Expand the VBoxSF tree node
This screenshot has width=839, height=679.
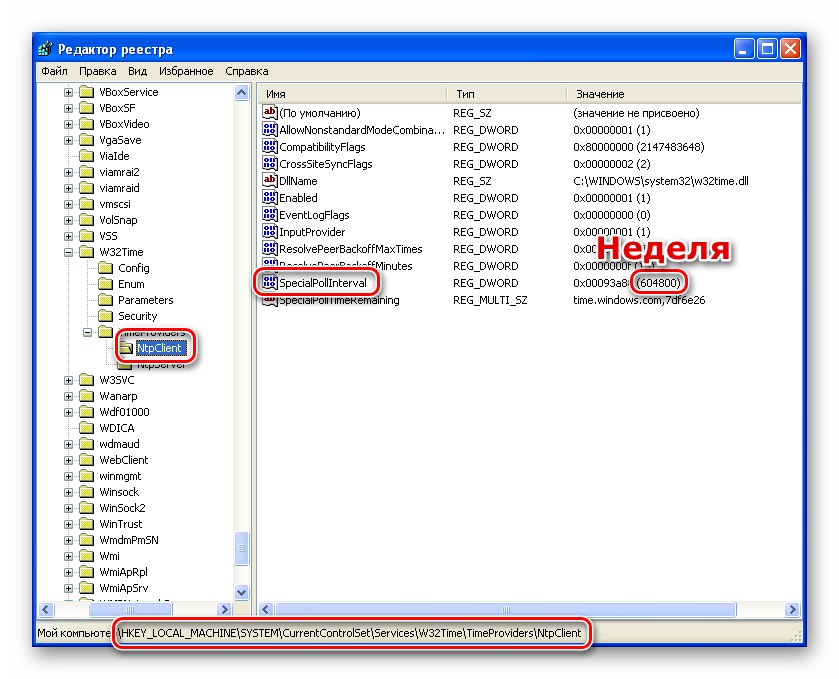pyautogui.click(x=68, y=108)
